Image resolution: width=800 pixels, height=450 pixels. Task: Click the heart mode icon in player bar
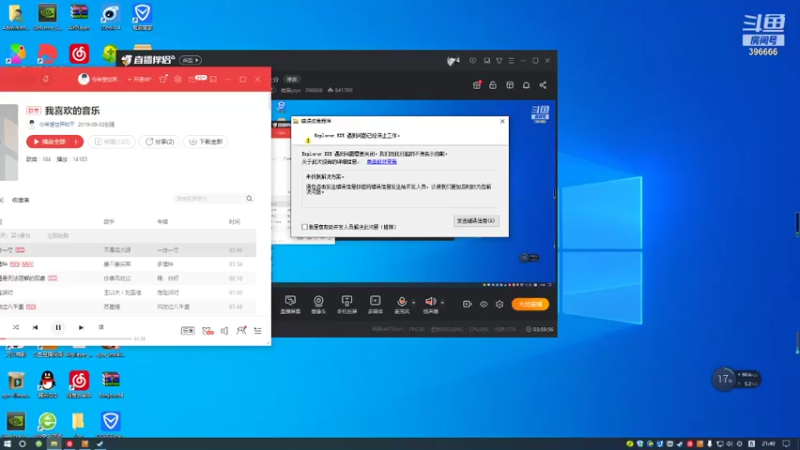tap(207, 331)
